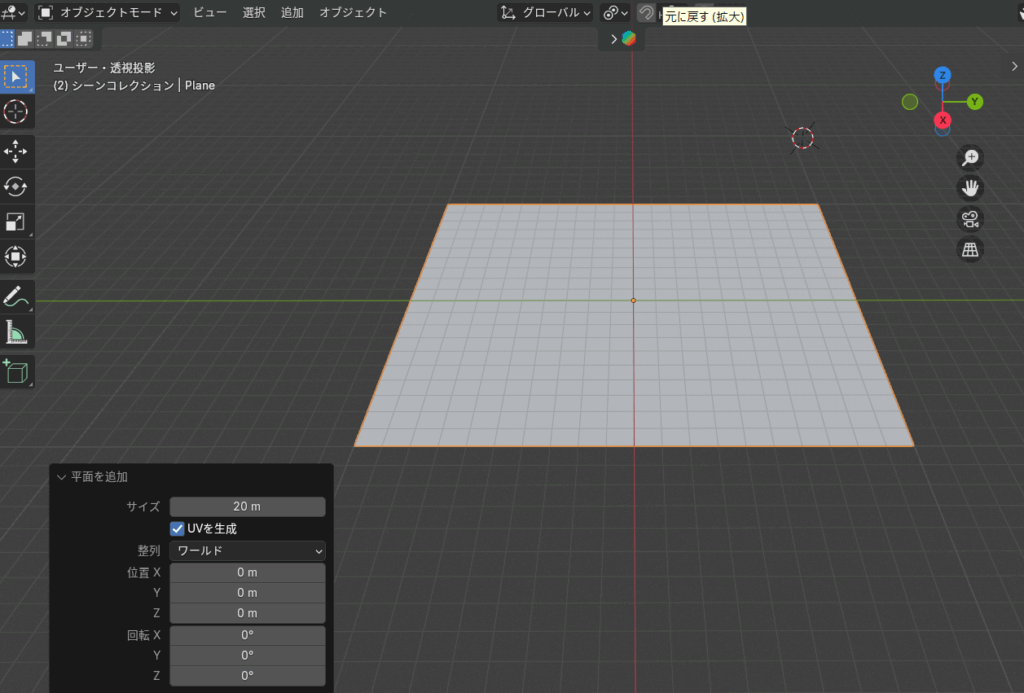Select the Add Cube tool
Viewport: 1024px width, 693px height.
(15, 371)
